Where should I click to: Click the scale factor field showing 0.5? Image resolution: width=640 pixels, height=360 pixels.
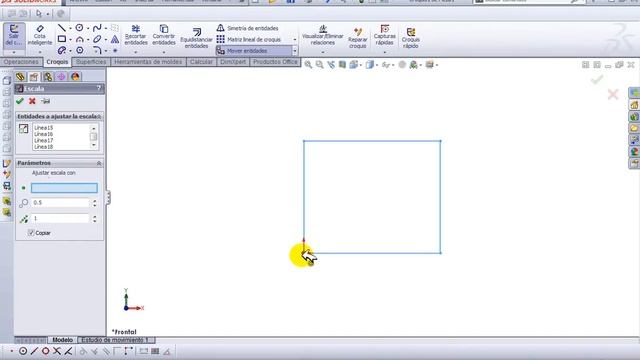point(60,202)
